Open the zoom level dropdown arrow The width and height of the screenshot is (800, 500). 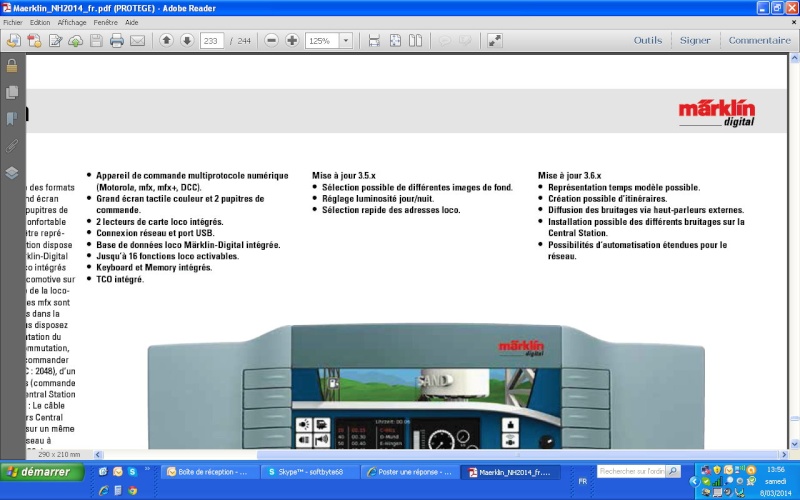click(x=346, y=41)
